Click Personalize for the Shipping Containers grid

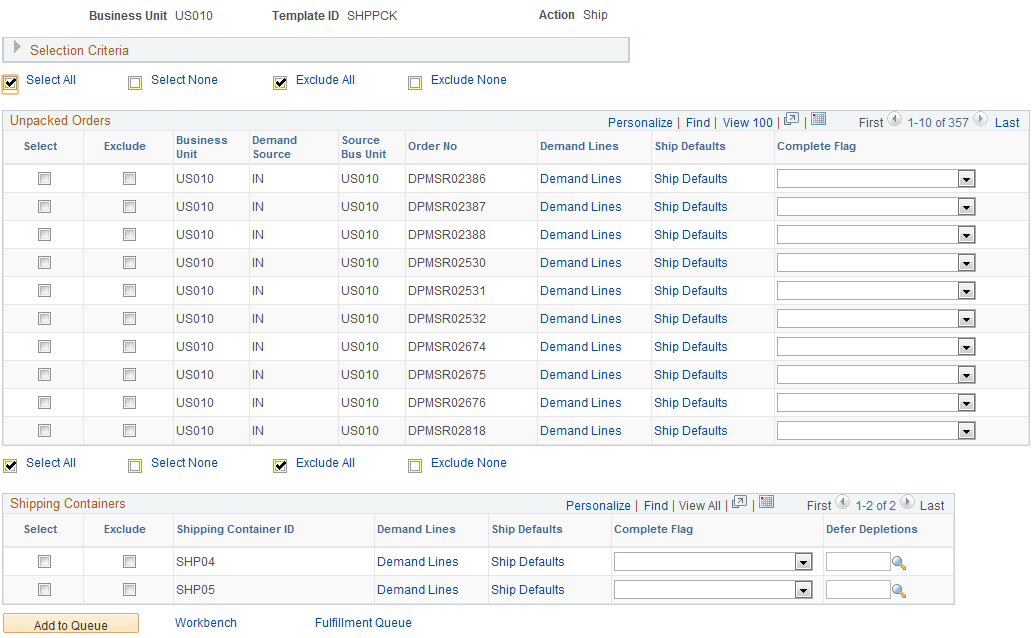(597, 504)
